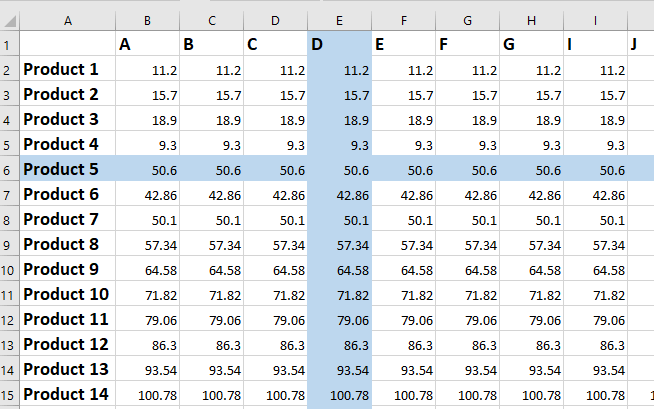This screenshot has width=654, height=409.
Task: Select the cell with heading J
Action: click(640, 44)
